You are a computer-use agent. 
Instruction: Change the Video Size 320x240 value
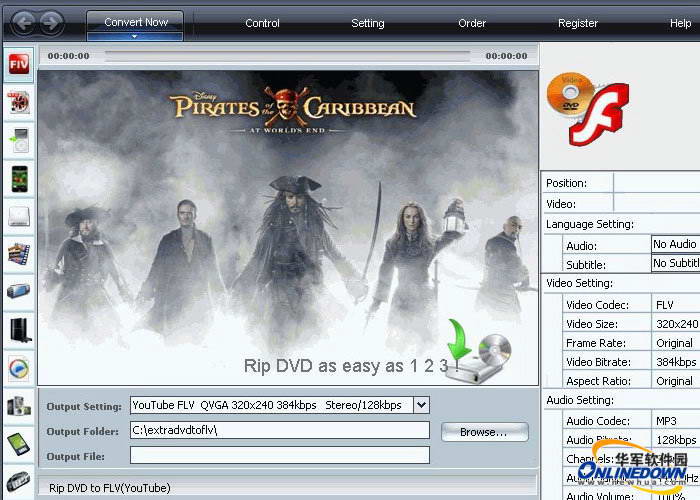tap(675, 324)
